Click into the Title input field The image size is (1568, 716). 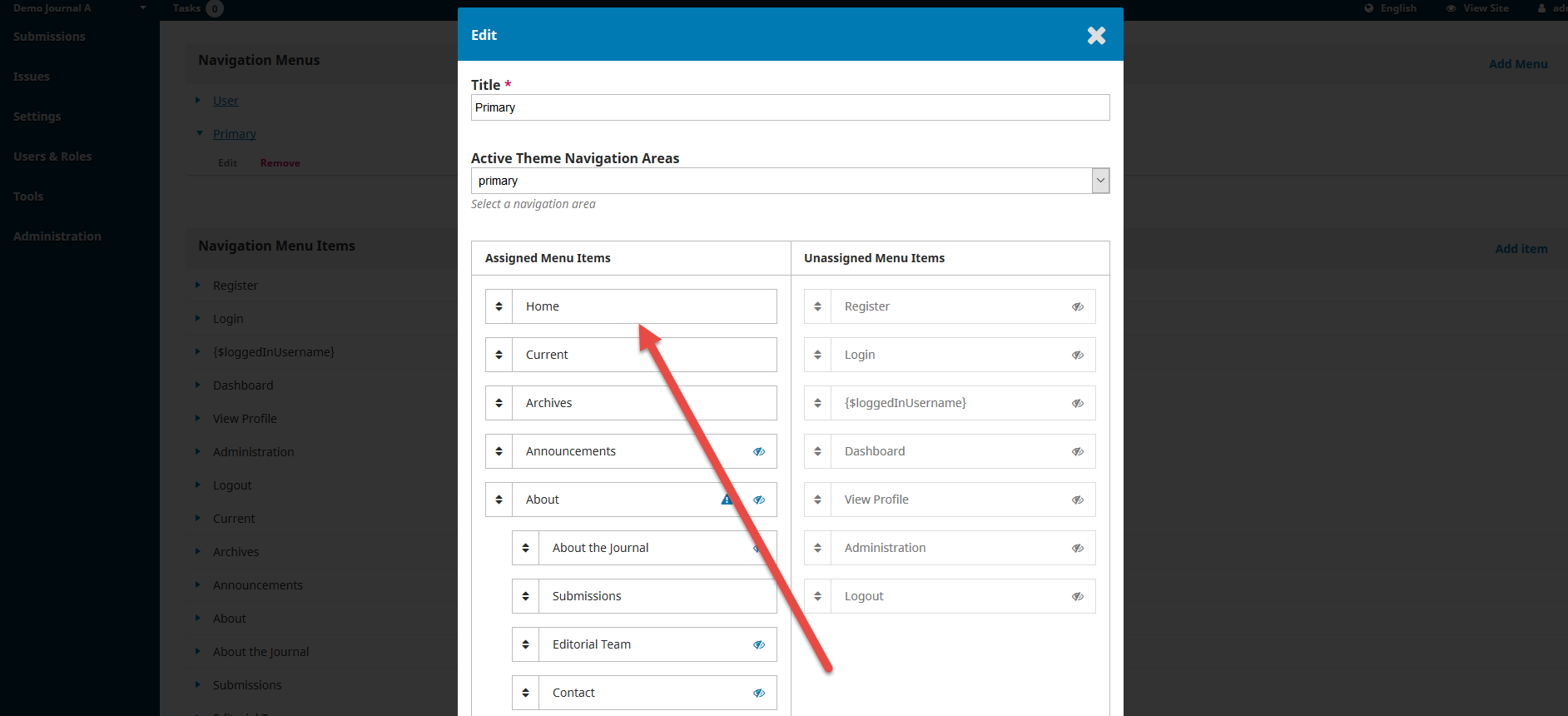coord(790,107)
